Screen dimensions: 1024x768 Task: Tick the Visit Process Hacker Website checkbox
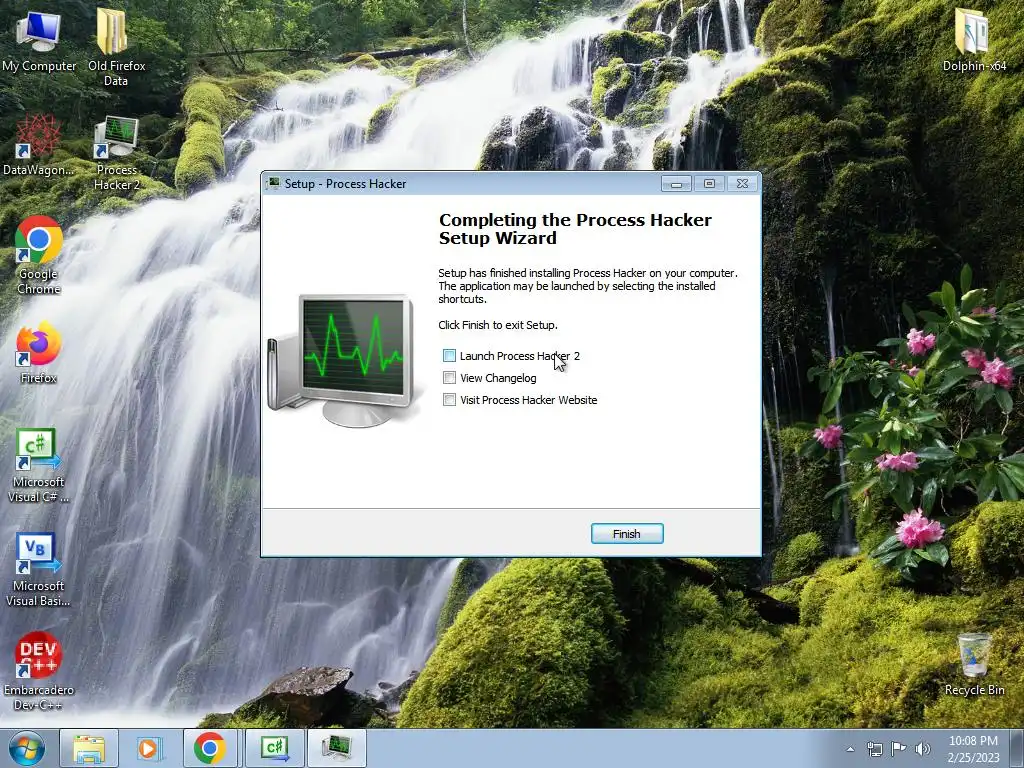point(449,400)
